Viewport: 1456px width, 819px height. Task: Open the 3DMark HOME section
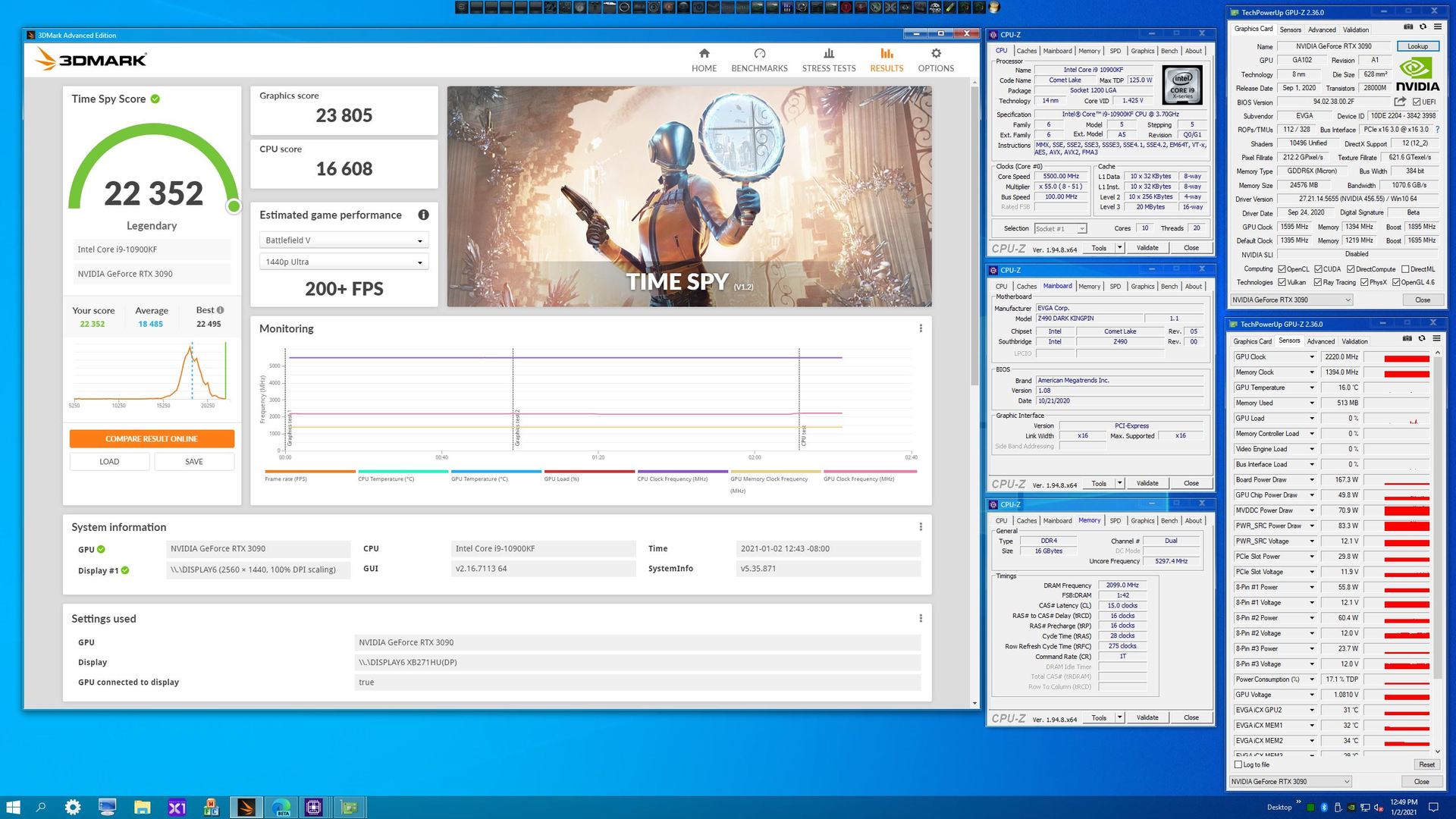704,60
